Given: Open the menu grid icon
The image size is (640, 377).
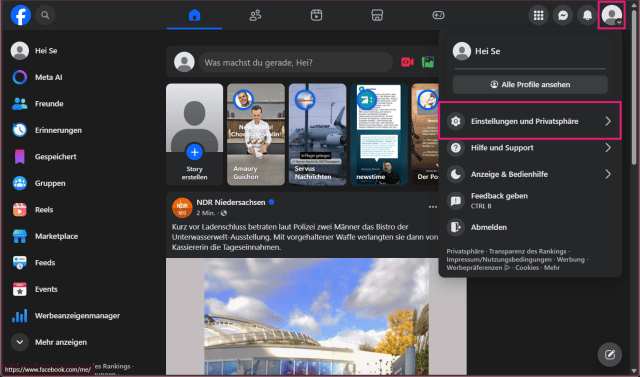Looking at the screenshot, I should point(538,16).
